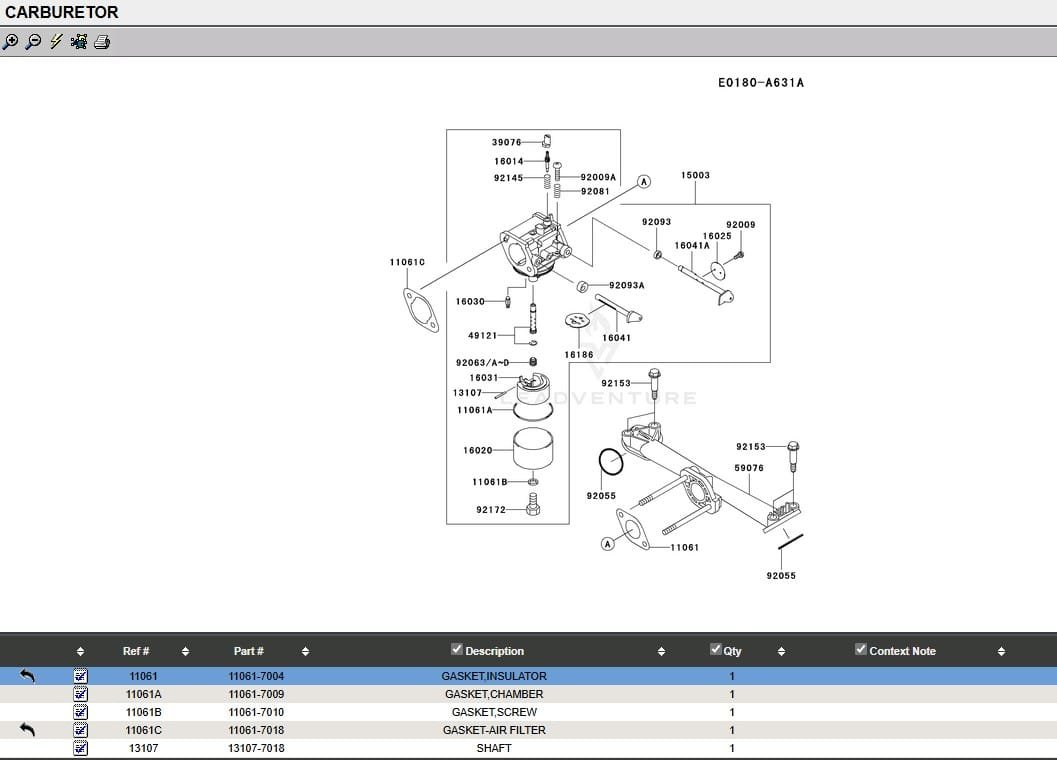The height and width of the screenshot is (760, 1057).
Task: Click the back arrow on row 11061C
Action: click(x=27, y=730)
